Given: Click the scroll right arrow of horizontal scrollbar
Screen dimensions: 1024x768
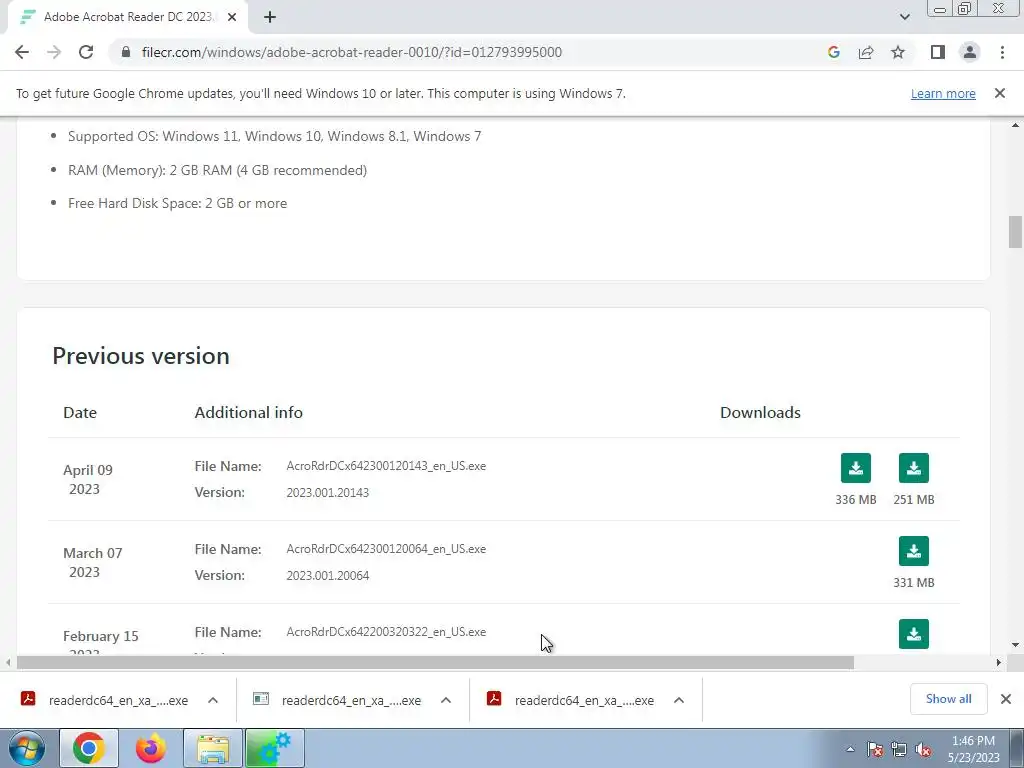Looking at the screenshot, I should [999, 662].
